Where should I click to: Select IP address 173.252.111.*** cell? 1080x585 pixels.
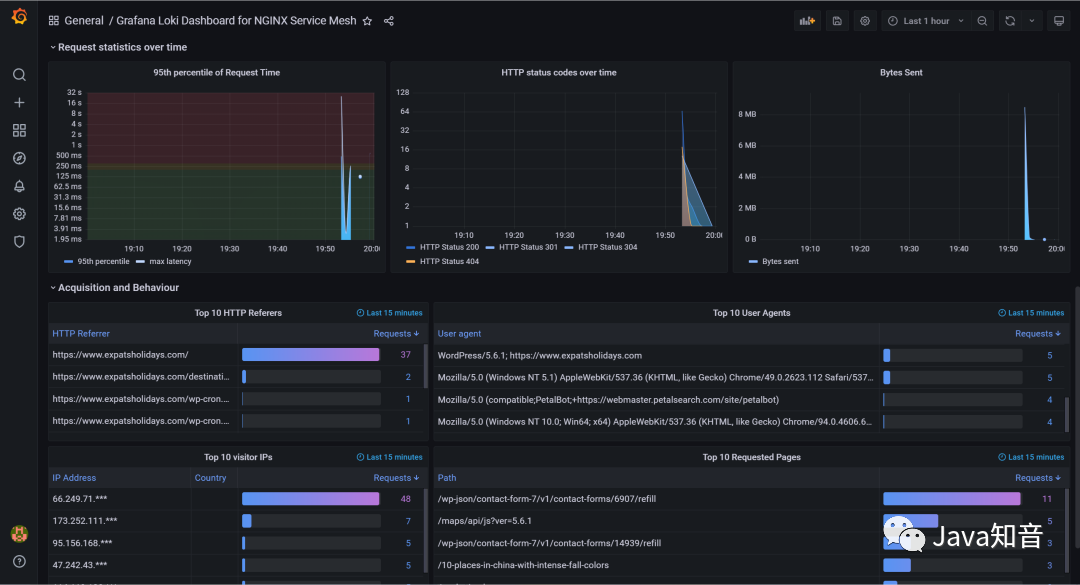[x=85, y=521]
